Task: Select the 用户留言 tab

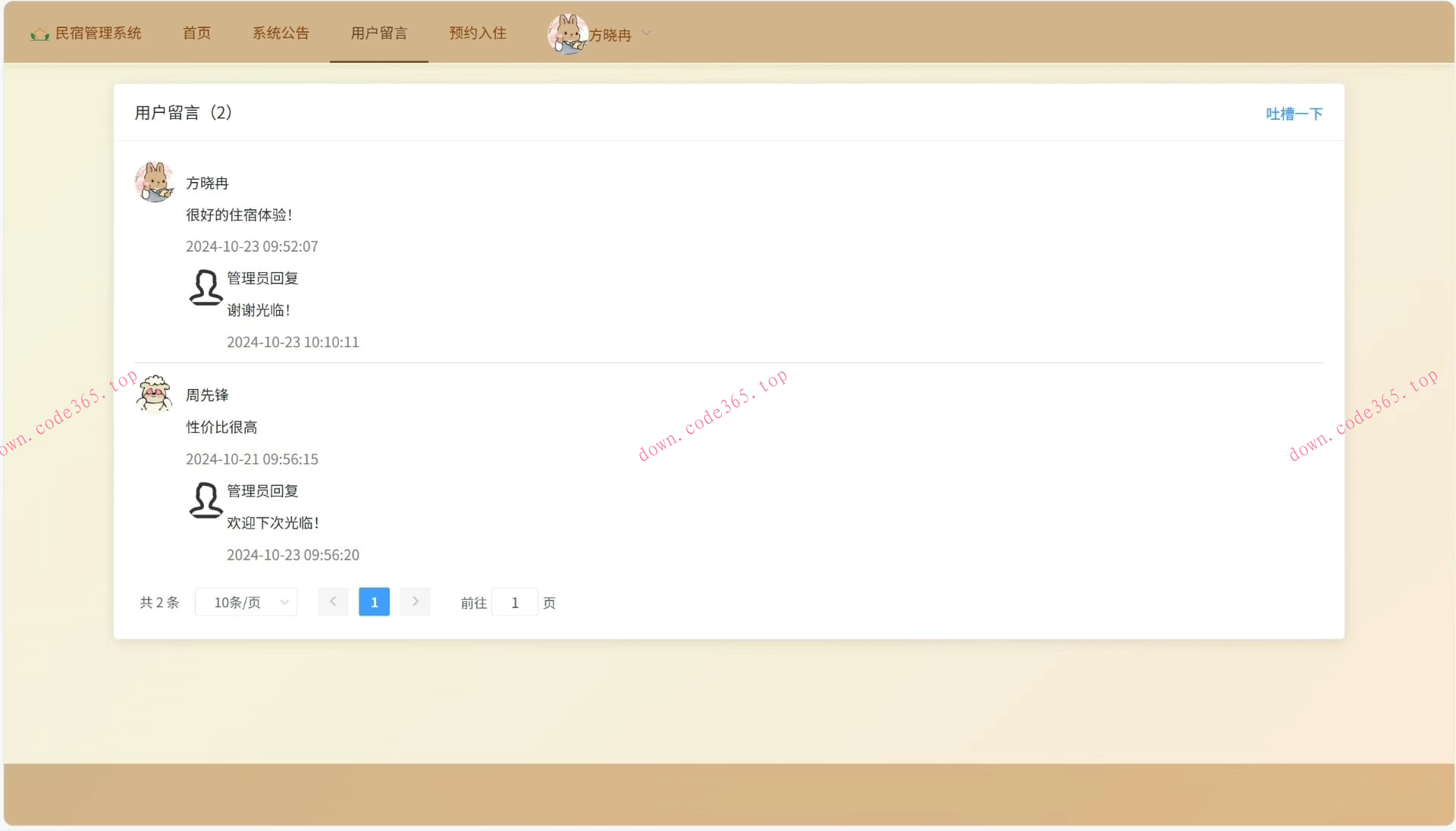Action: [378, 33]
